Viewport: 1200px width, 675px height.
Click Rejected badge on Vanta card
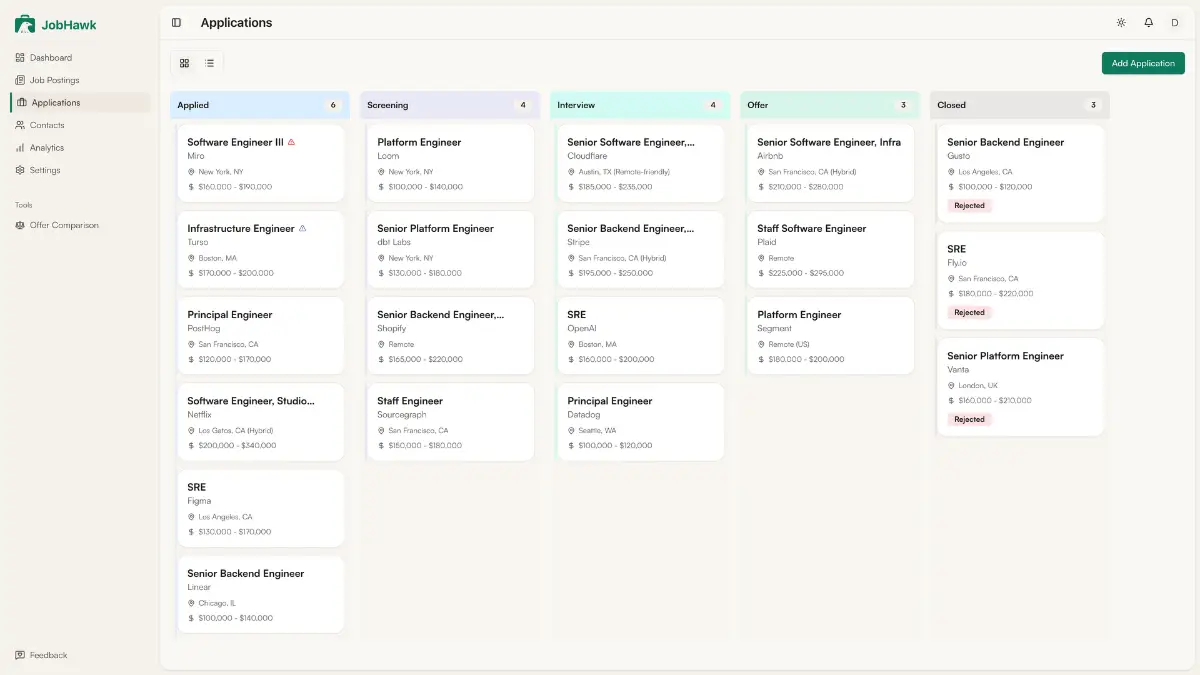[x=969, y=420]
